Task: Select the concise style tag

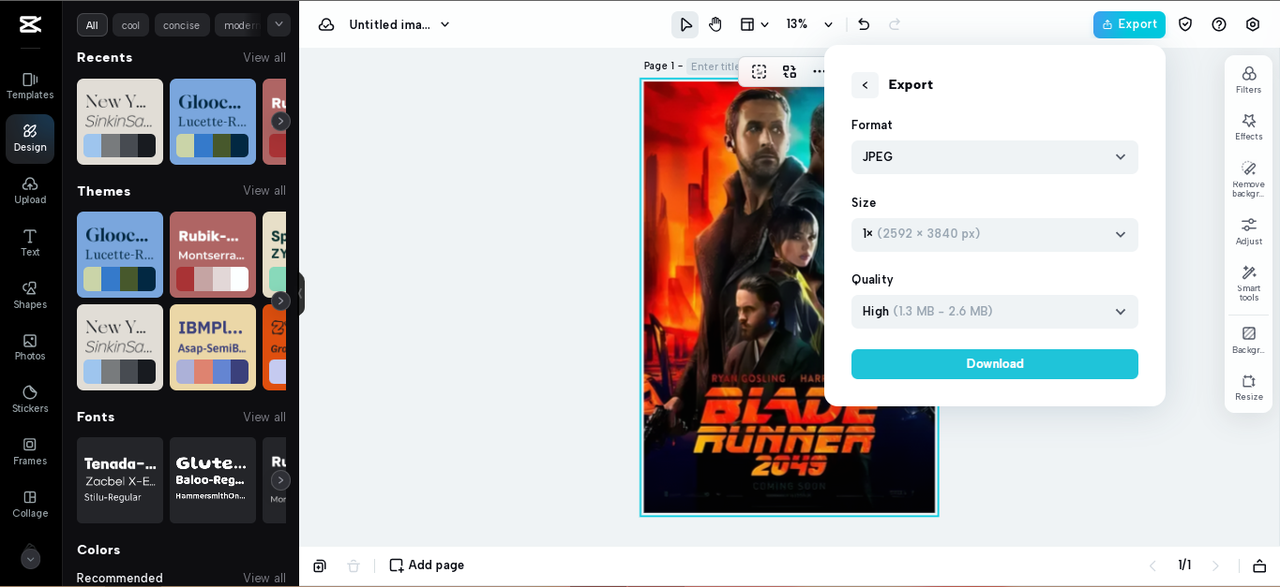Action: tap(181, 25)
